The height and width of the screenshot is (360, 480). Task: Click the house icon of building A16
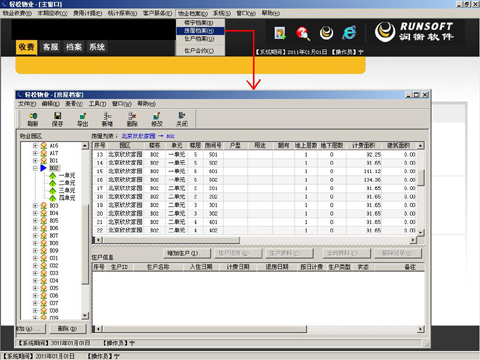click(x=44, y=146)
